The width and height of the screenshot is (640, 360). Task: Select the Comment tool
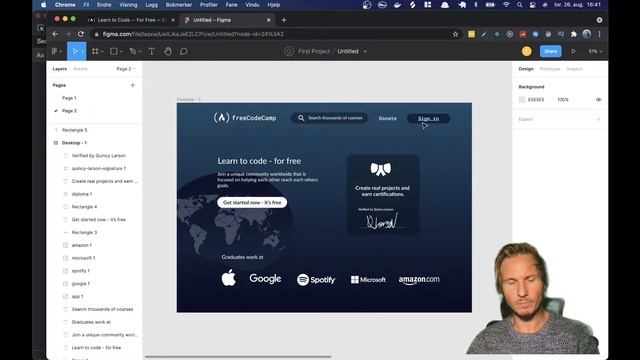click(x=184, y=51)
